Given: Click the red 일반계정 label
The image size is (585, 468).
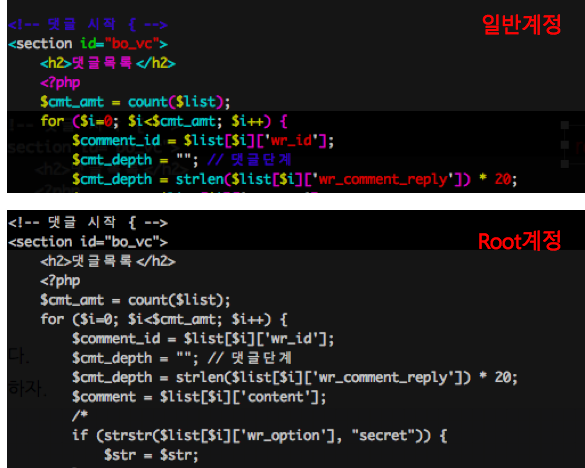Looking at the screenshot, I should [x=521, y=25].
